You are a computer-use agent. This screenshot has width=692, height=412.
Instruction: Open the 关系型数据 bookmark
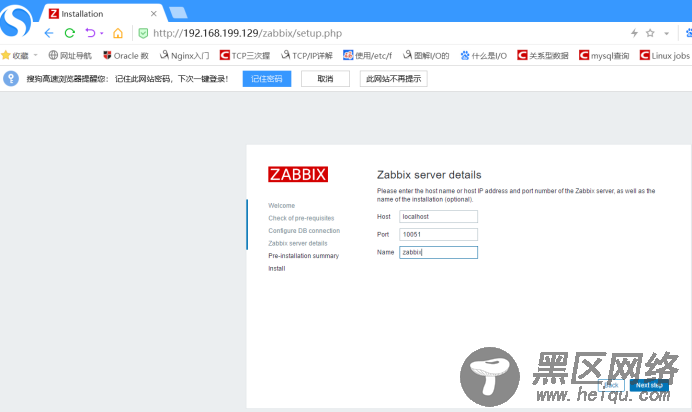click(x=543, y=56)
